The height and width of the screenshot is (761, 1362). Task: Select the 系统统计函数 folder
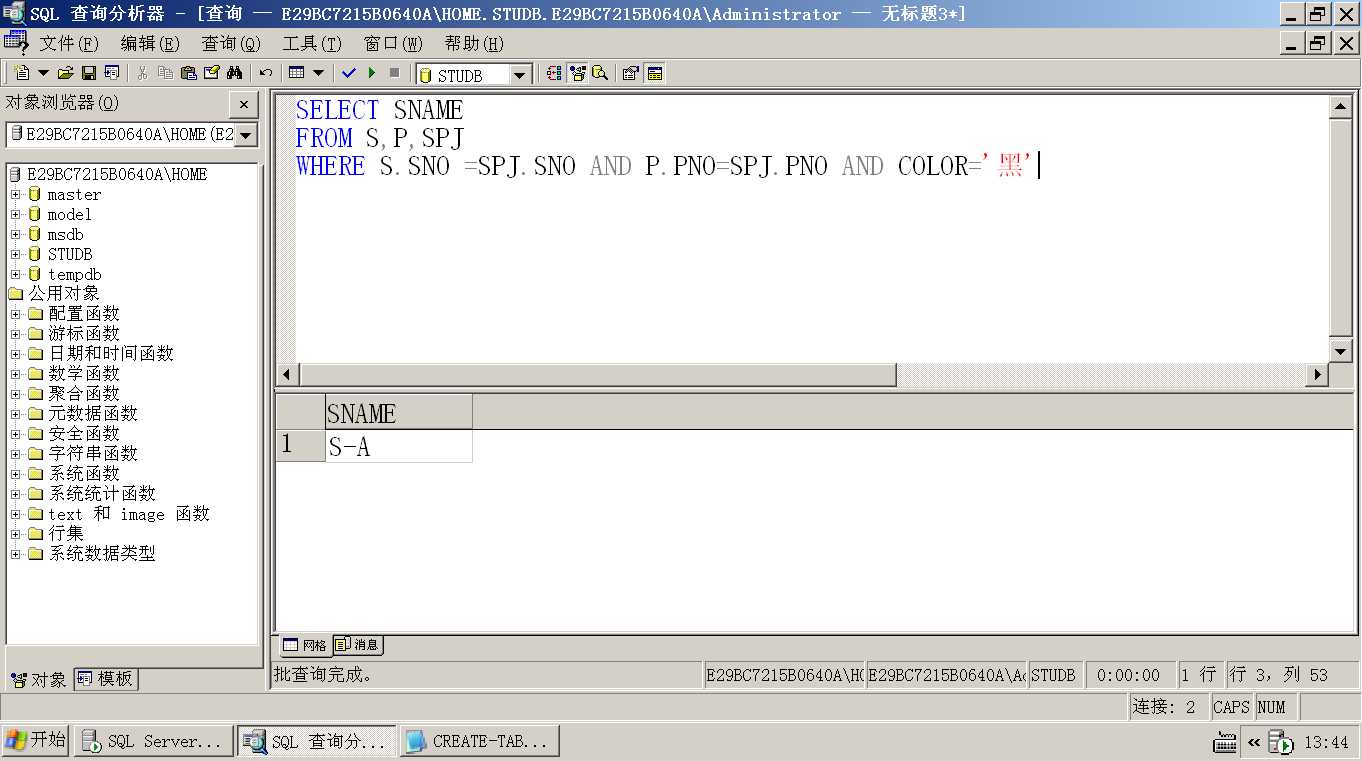(x=102, y=493)
